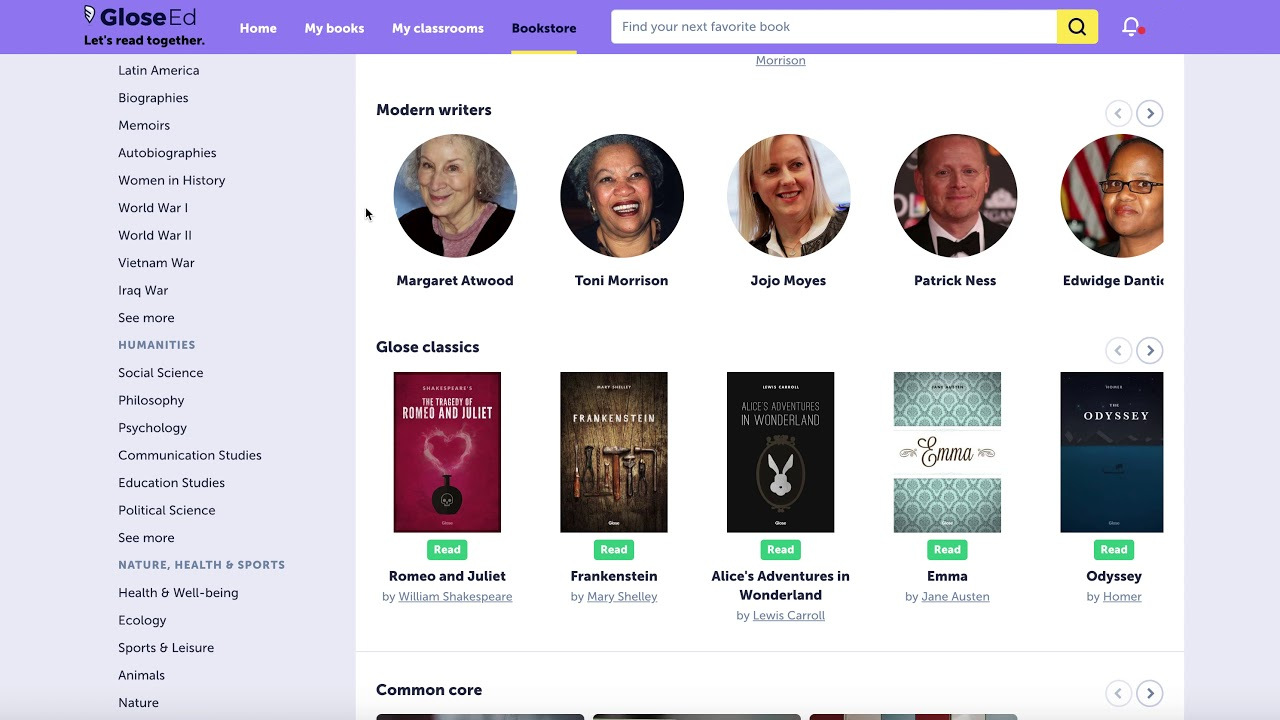This screenshot has height=720, width=1280.
Task: Open Margaret Atwood's portrait
Action: pos(455,196)
